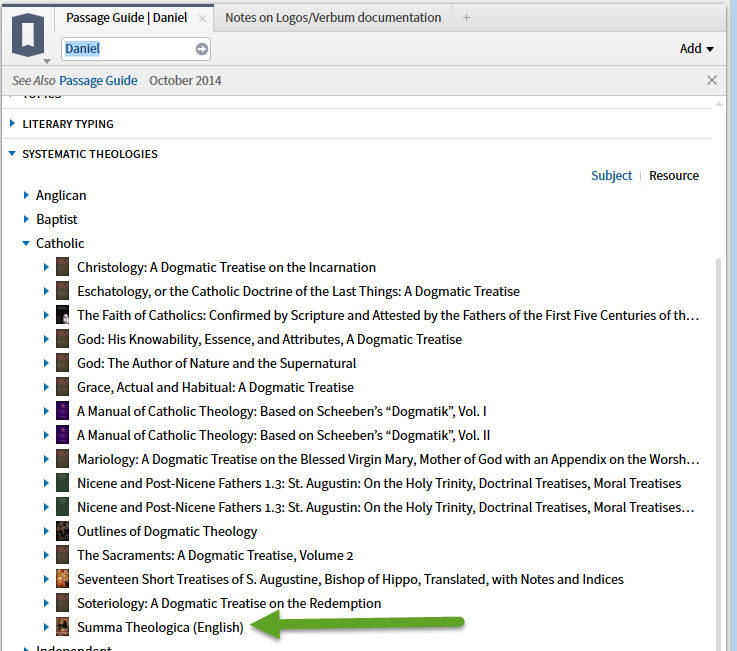
Task: Open Manual of Catholic Theology Vol. II
Action: 283,435
